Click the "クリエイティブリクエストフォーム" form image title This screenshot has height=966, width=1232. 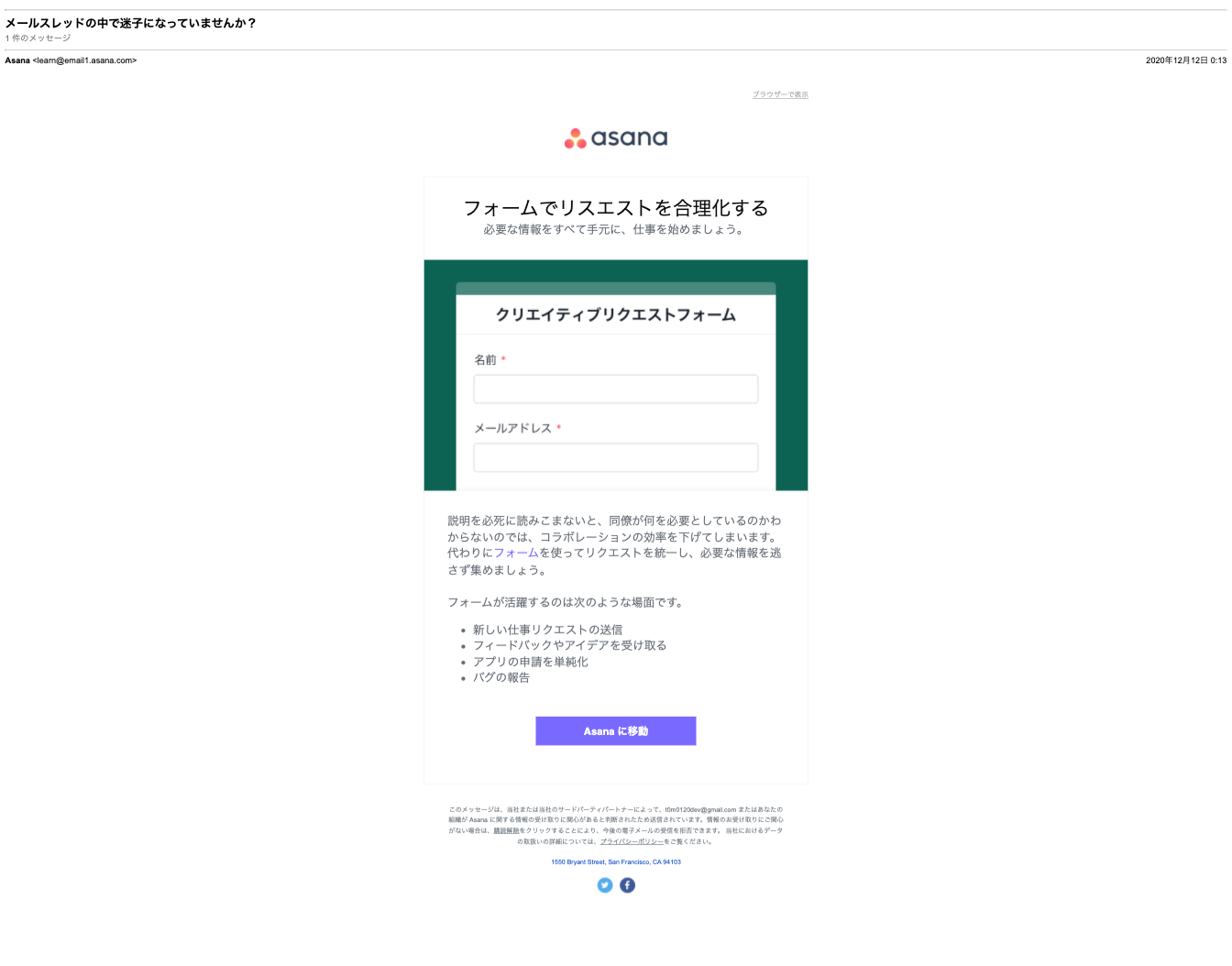pos(616,315)
